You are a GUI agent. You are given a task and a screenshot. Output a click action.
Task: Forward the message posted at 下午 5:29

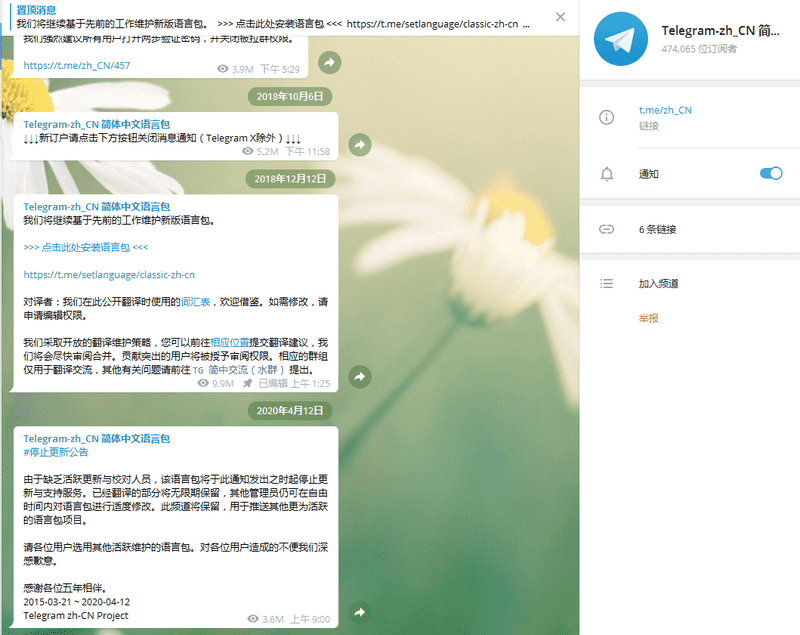click(330, 62)
